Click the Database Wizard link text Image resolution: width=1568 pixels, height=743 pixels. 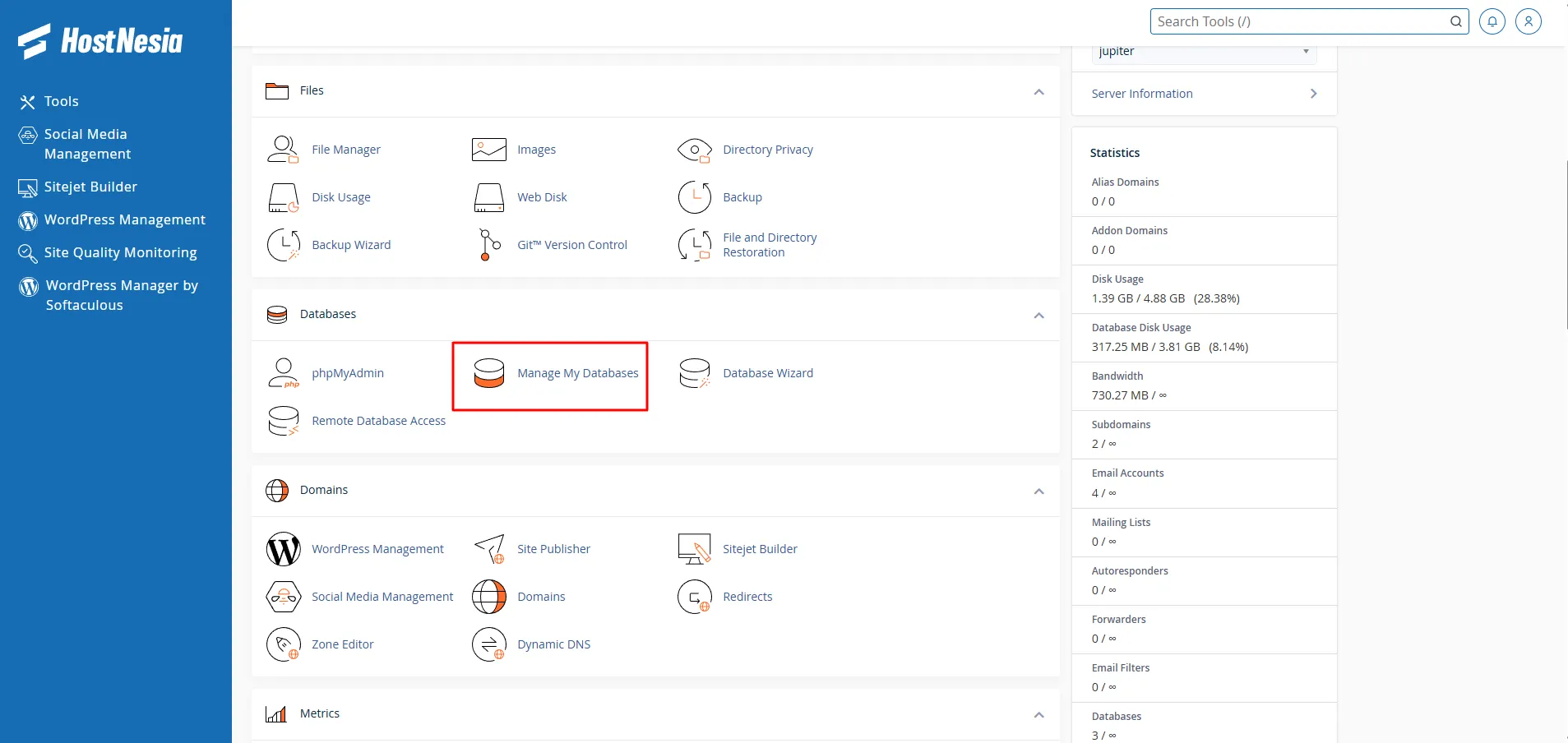point(768,373)
